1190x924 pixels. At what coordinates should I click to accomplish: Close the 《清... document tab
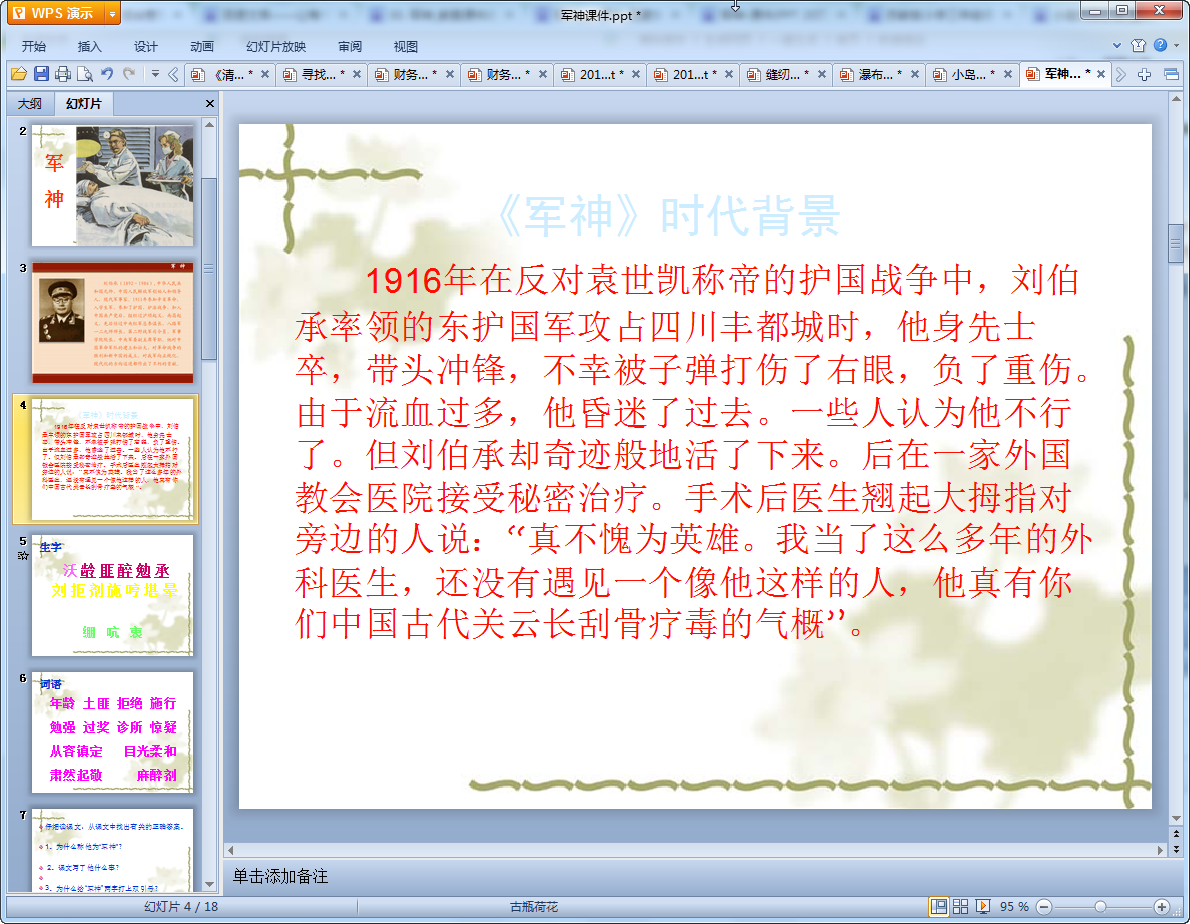pos(265,74)
